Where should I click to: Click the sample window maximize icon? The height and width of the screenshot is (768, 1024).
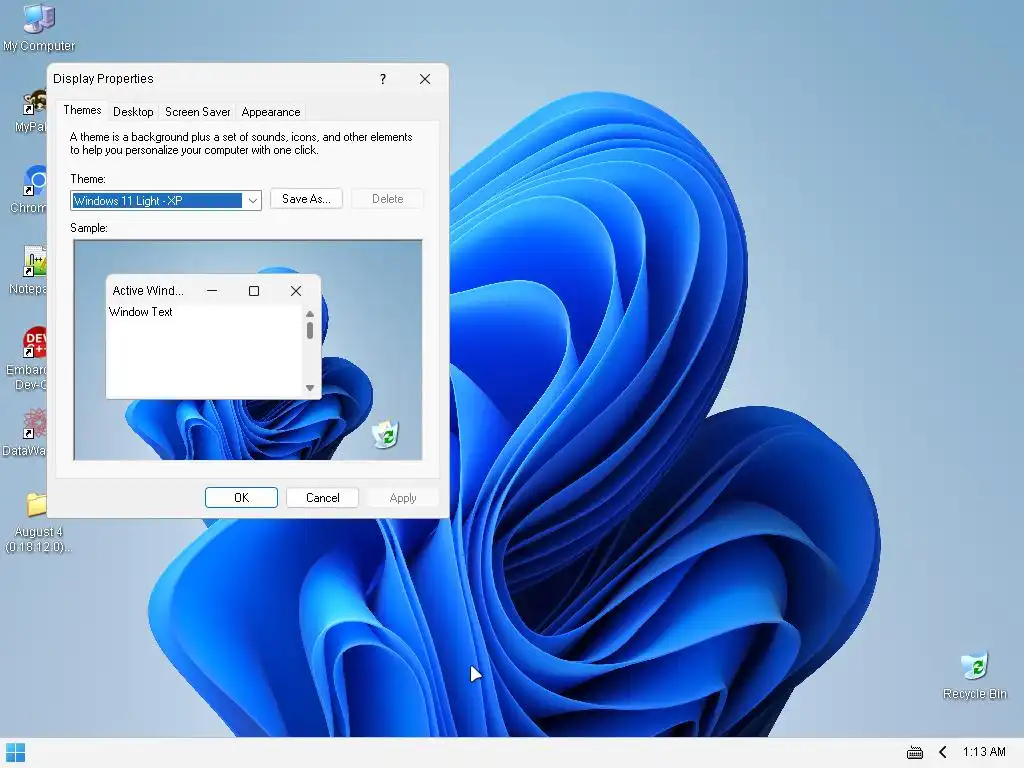tap(254, 291)
